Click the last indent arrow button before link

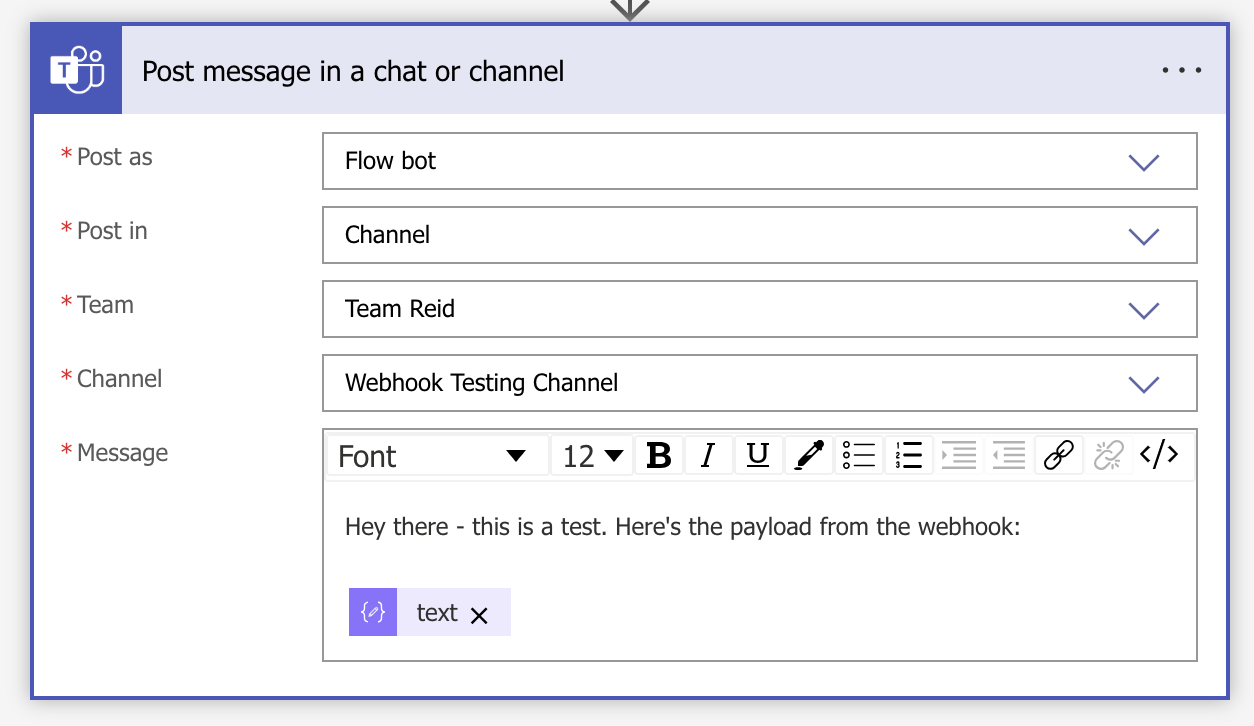point(1009,456)
